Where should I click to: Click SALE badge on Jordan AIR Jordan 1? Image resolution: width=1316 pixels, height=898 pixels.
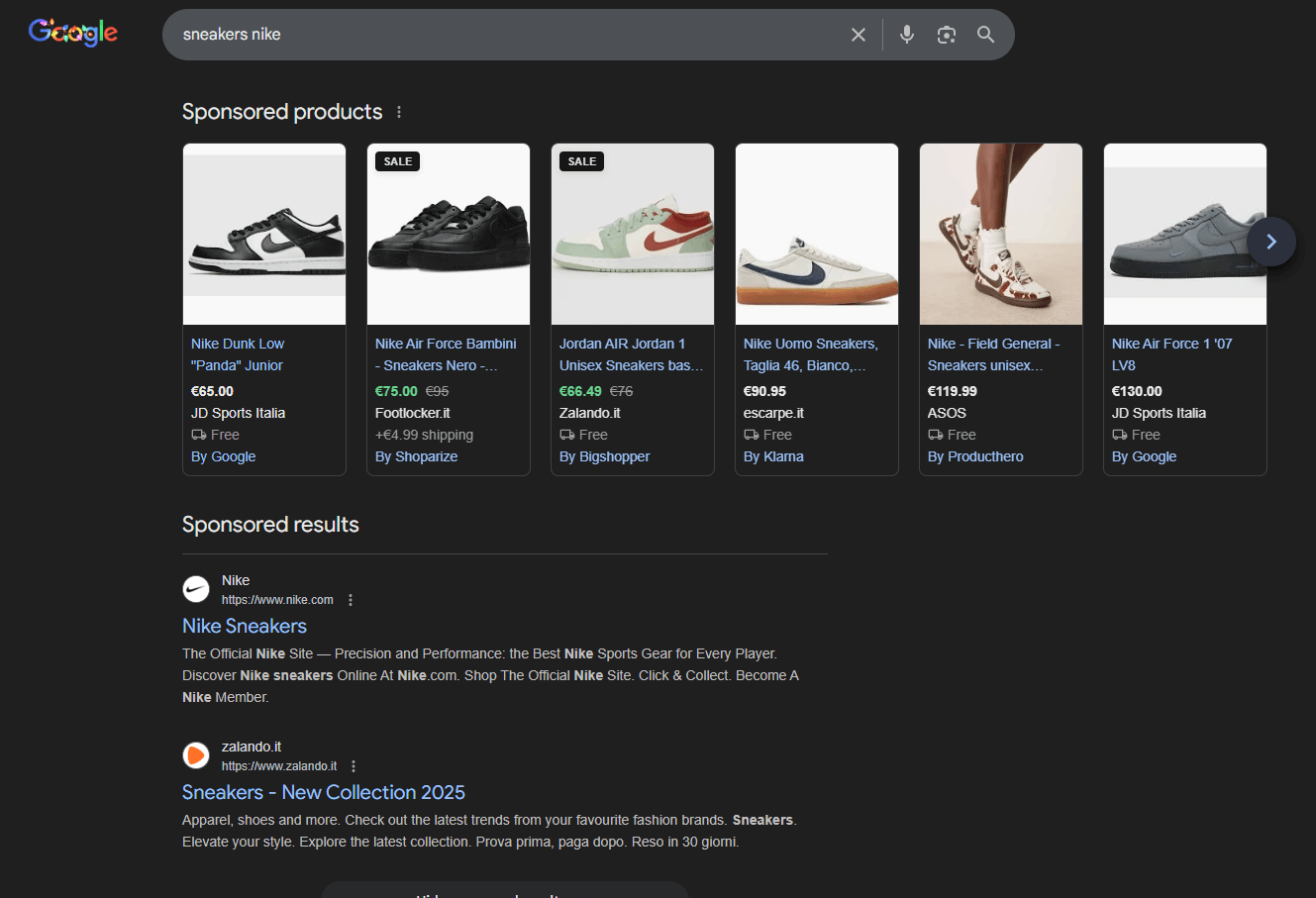[582, 161]
